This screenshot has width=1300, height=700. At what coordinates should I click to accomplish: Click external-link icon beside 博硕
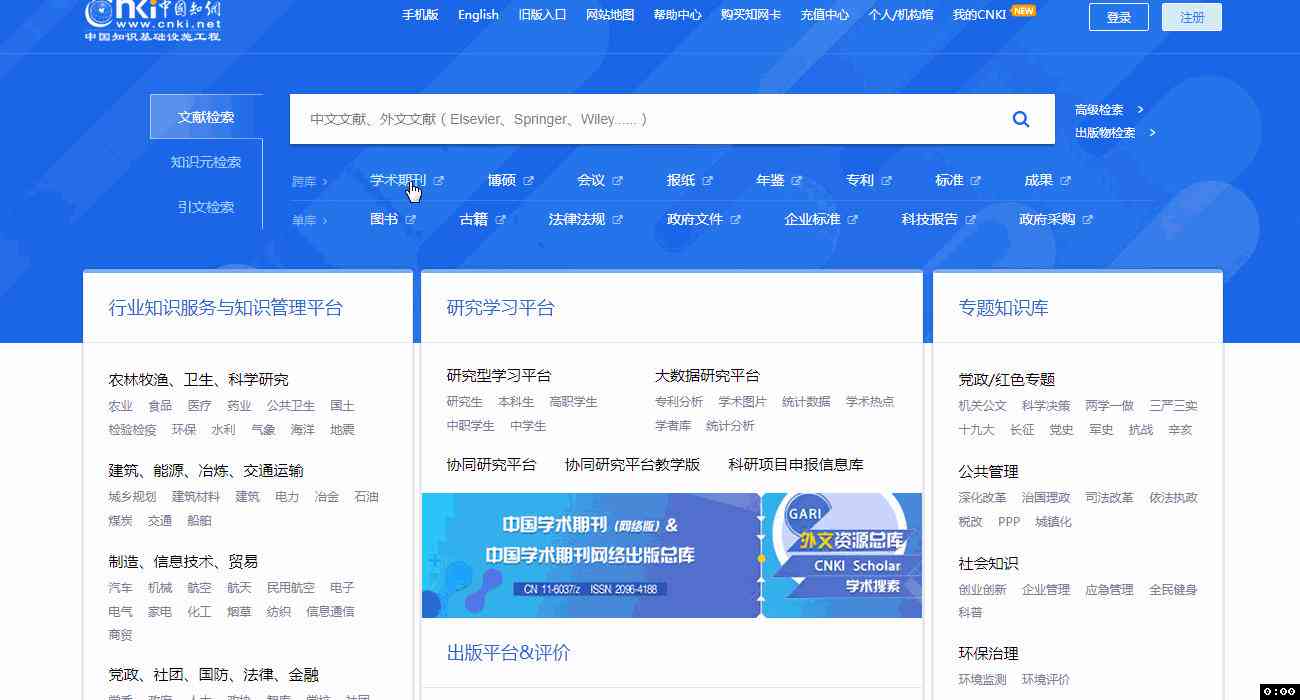529,181
